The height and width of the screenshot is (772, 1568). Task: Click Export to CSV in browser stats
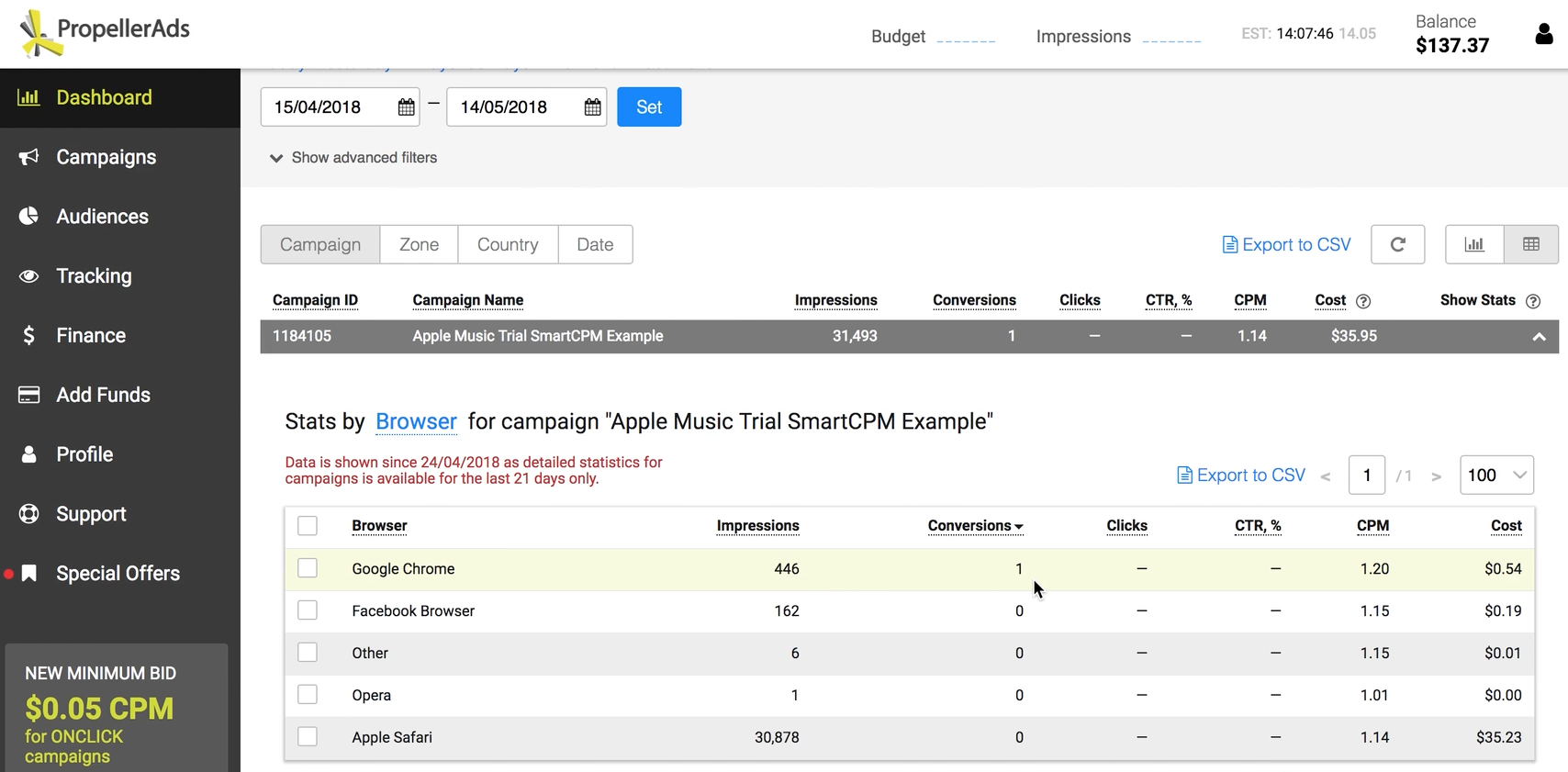coord(1241,476)
